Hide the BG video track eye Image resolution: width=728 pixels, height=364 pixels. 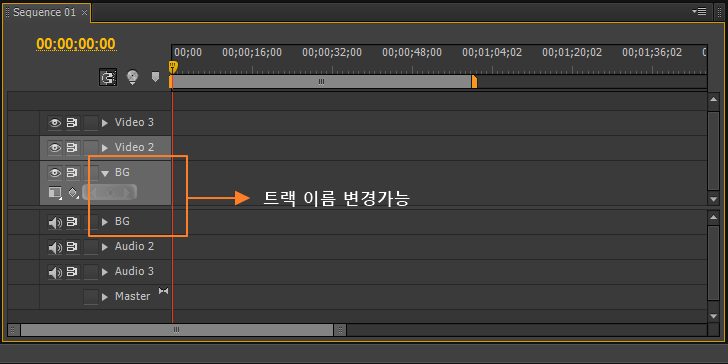[55, 173]
